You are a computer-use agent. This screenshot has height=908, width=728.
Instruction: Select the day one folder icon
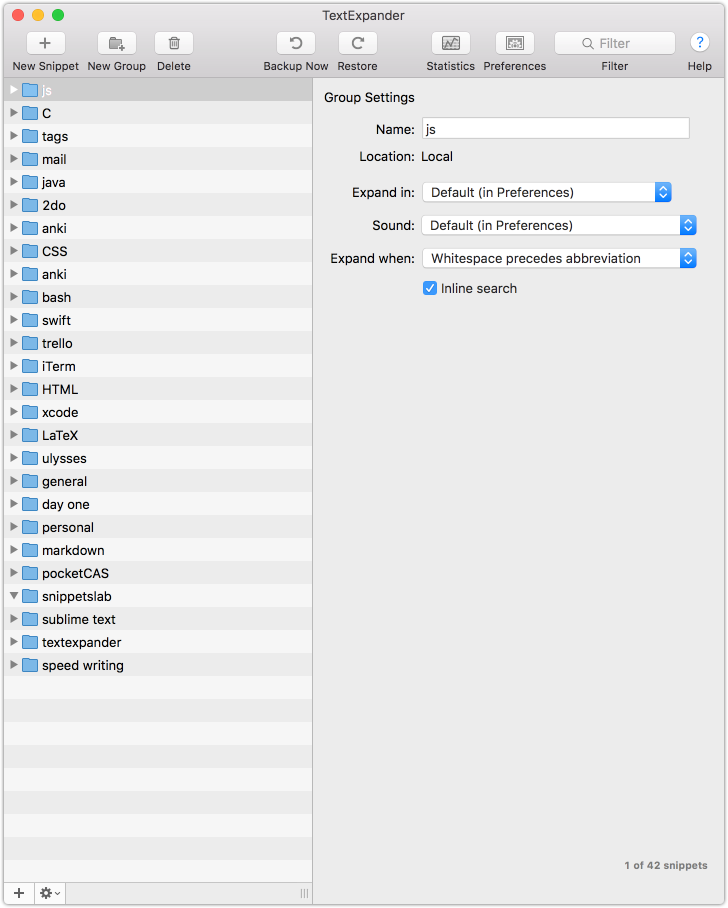coord(30,504)
